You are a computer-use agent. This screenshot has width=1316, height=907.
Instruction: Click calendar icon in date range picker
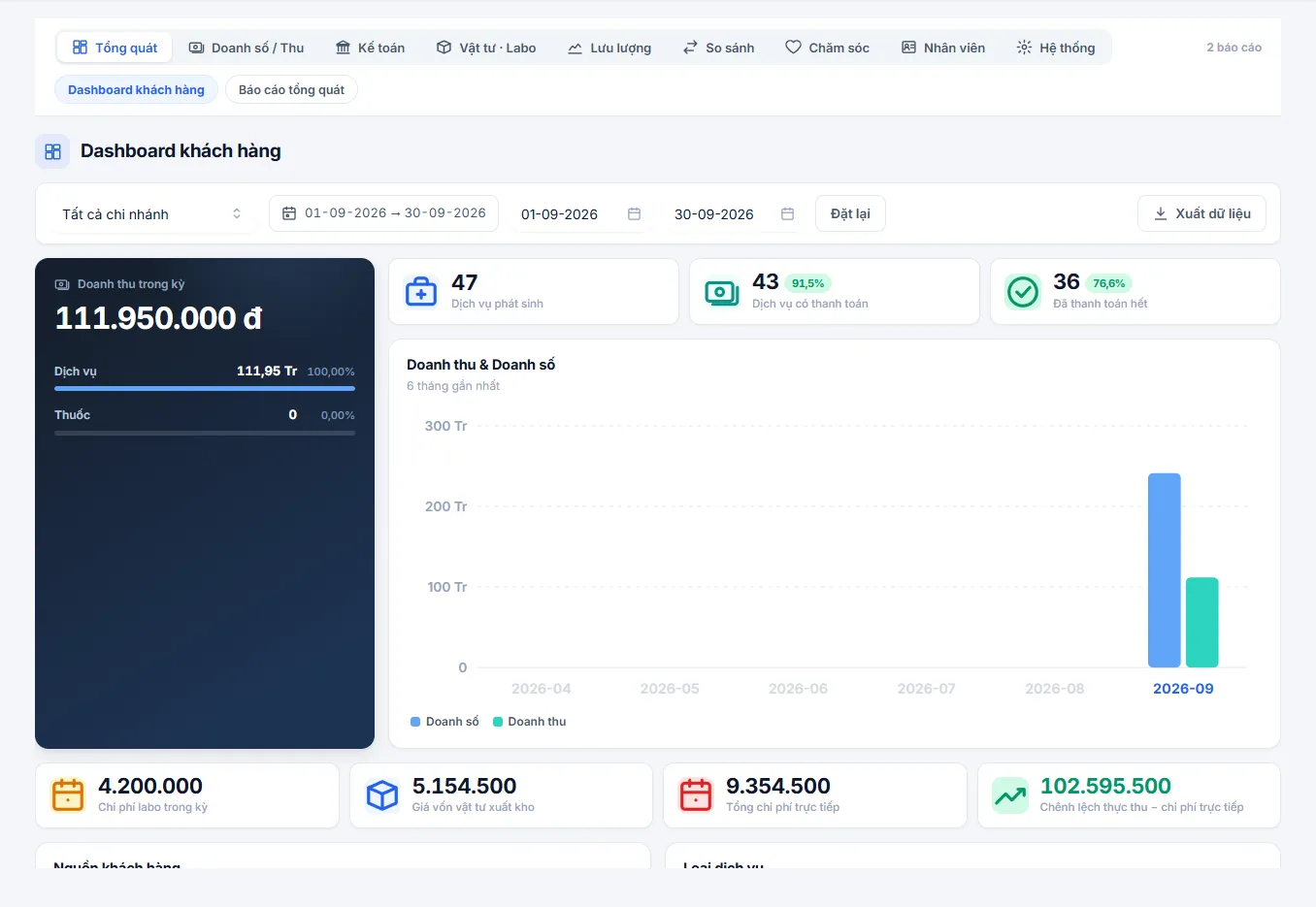coord(289,213)
